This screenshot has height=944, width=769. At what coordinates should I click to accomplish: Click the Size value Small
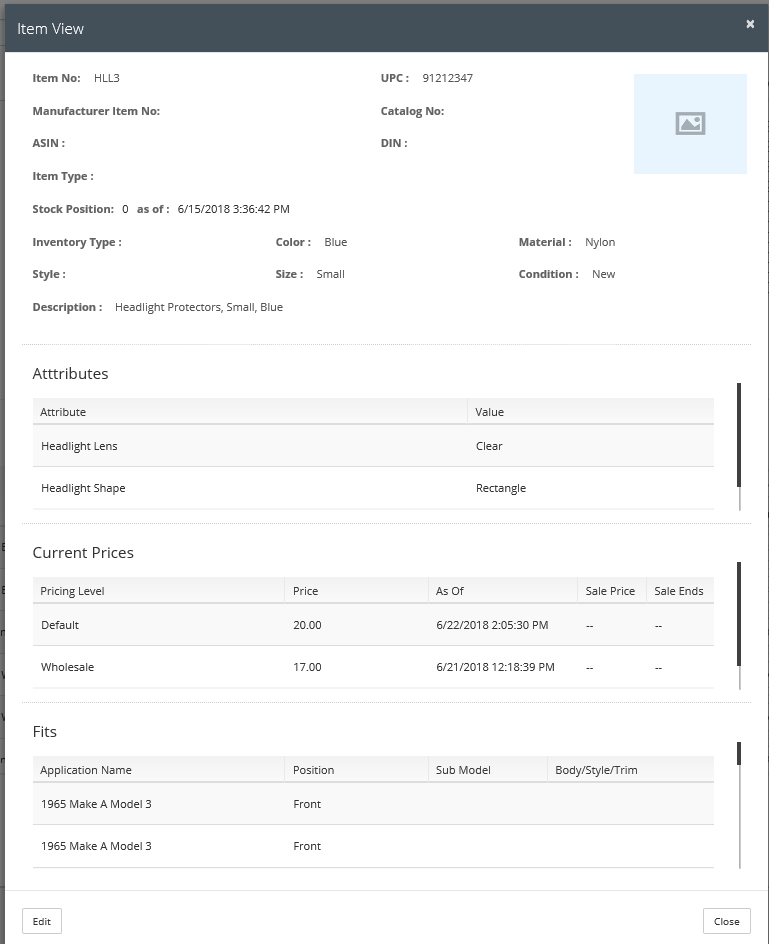331,274
